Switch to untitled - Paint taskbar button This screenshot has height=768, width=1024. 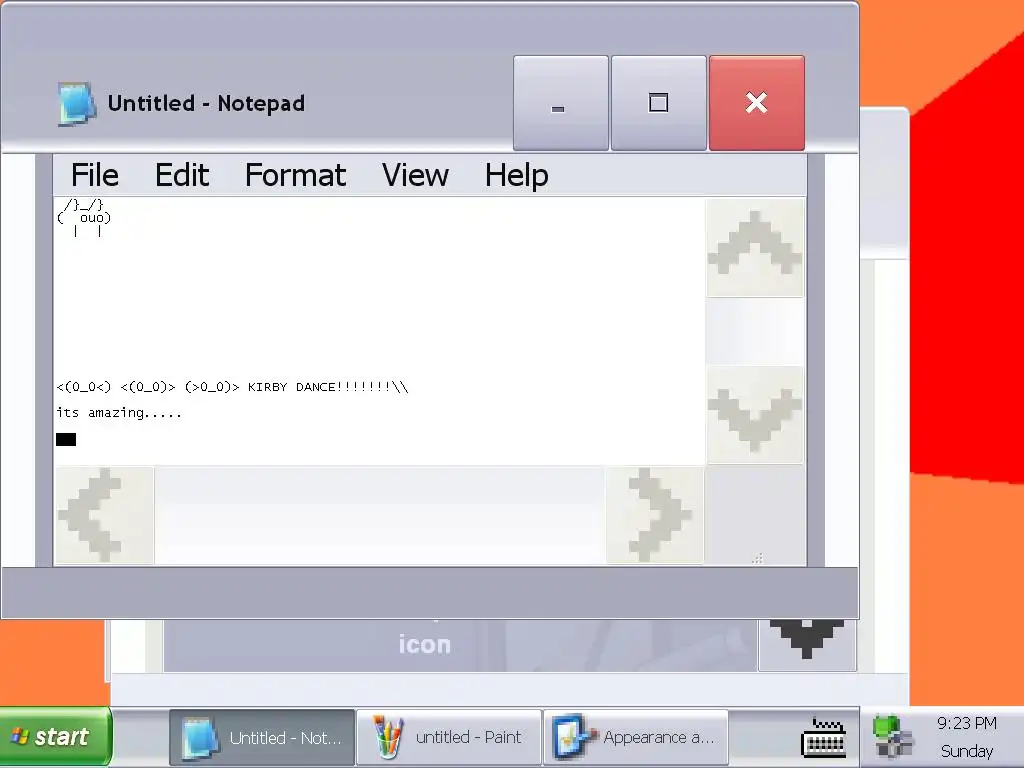(x=449, y=737)
